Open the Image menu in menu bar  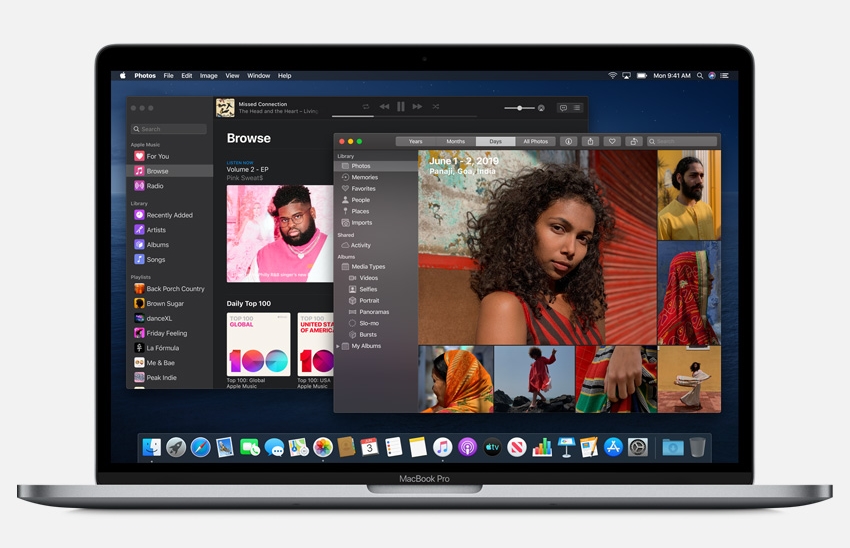pos(208,76)
